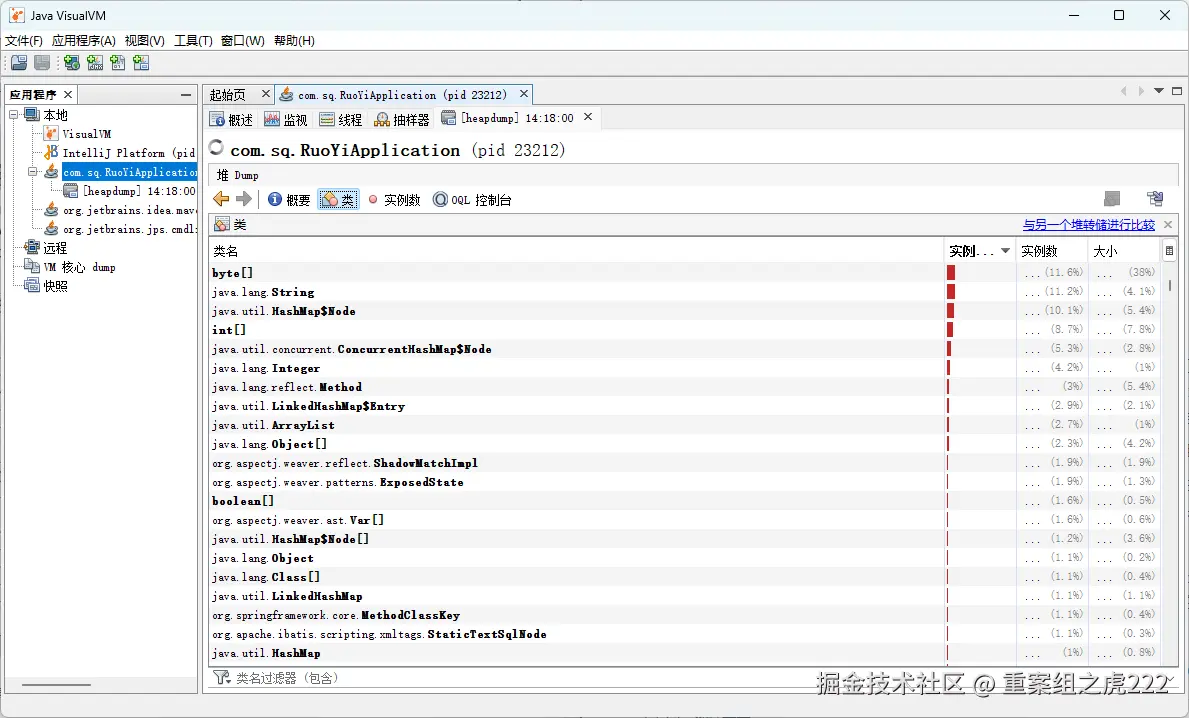Open the 概要 summary view

[x=289, y=199]
